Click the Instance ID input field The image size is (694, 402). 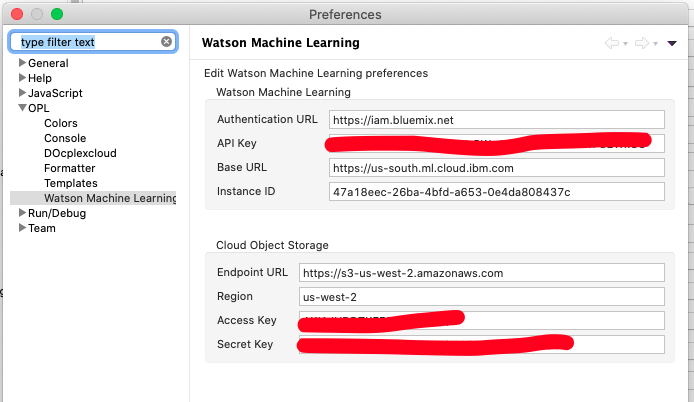pyautogui.click(x=497, y=192)
